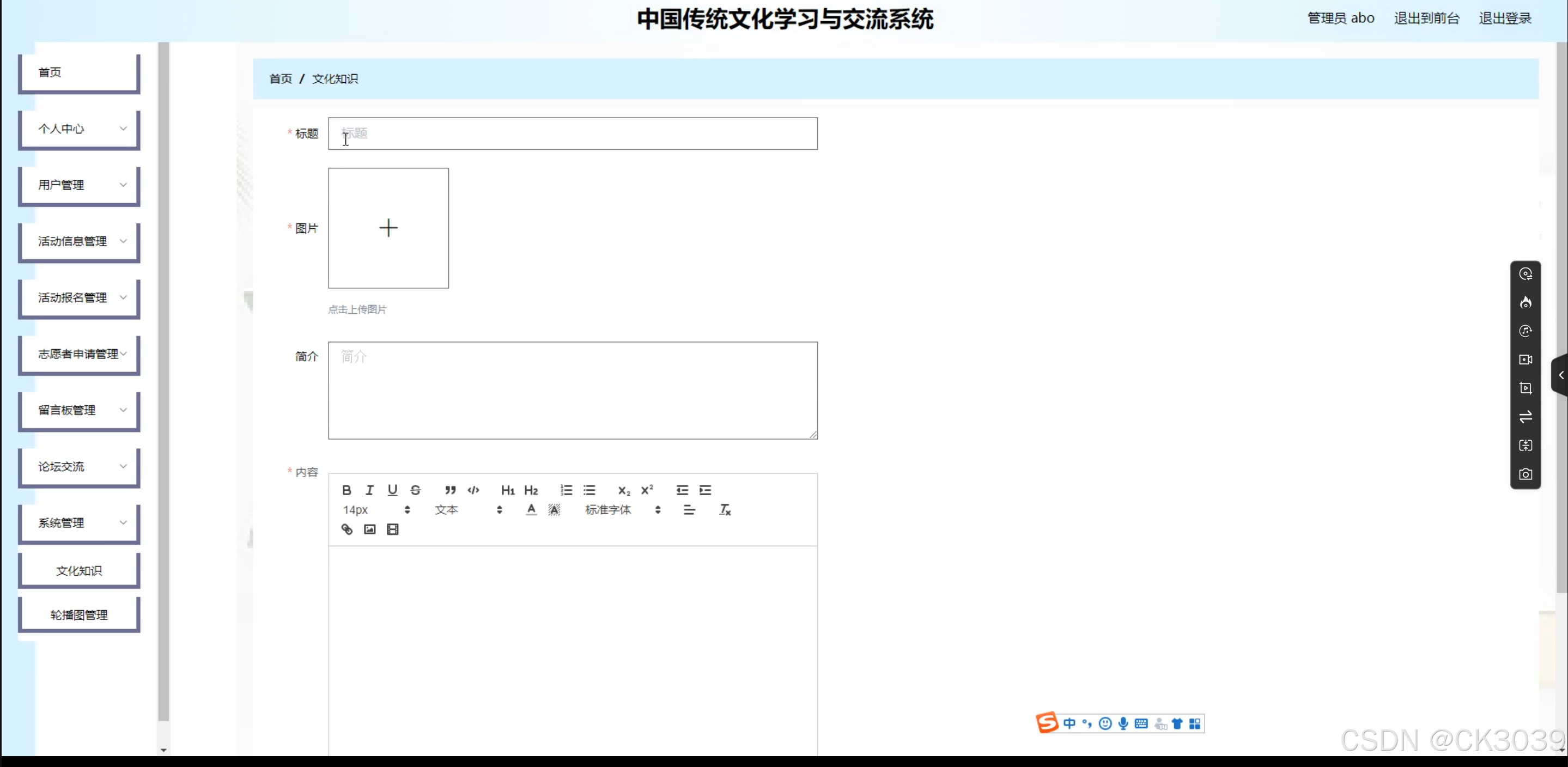Open the 轮播图管理 sidebar item
The height and width of the screenshot is (767, 1568).
pyautogui.click(x=79, y=615)
